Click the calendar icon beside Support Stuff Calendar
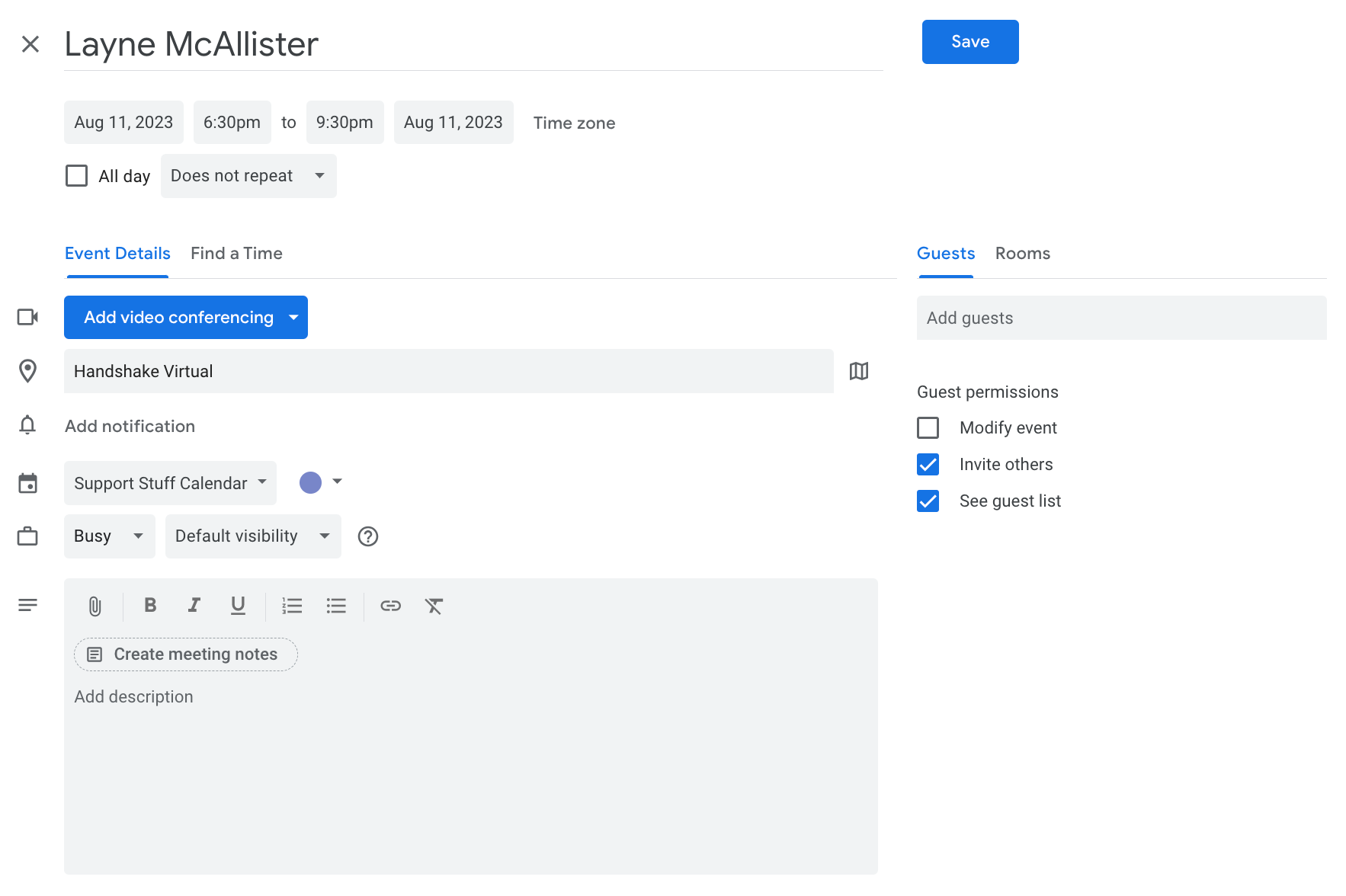 (27, 483)
